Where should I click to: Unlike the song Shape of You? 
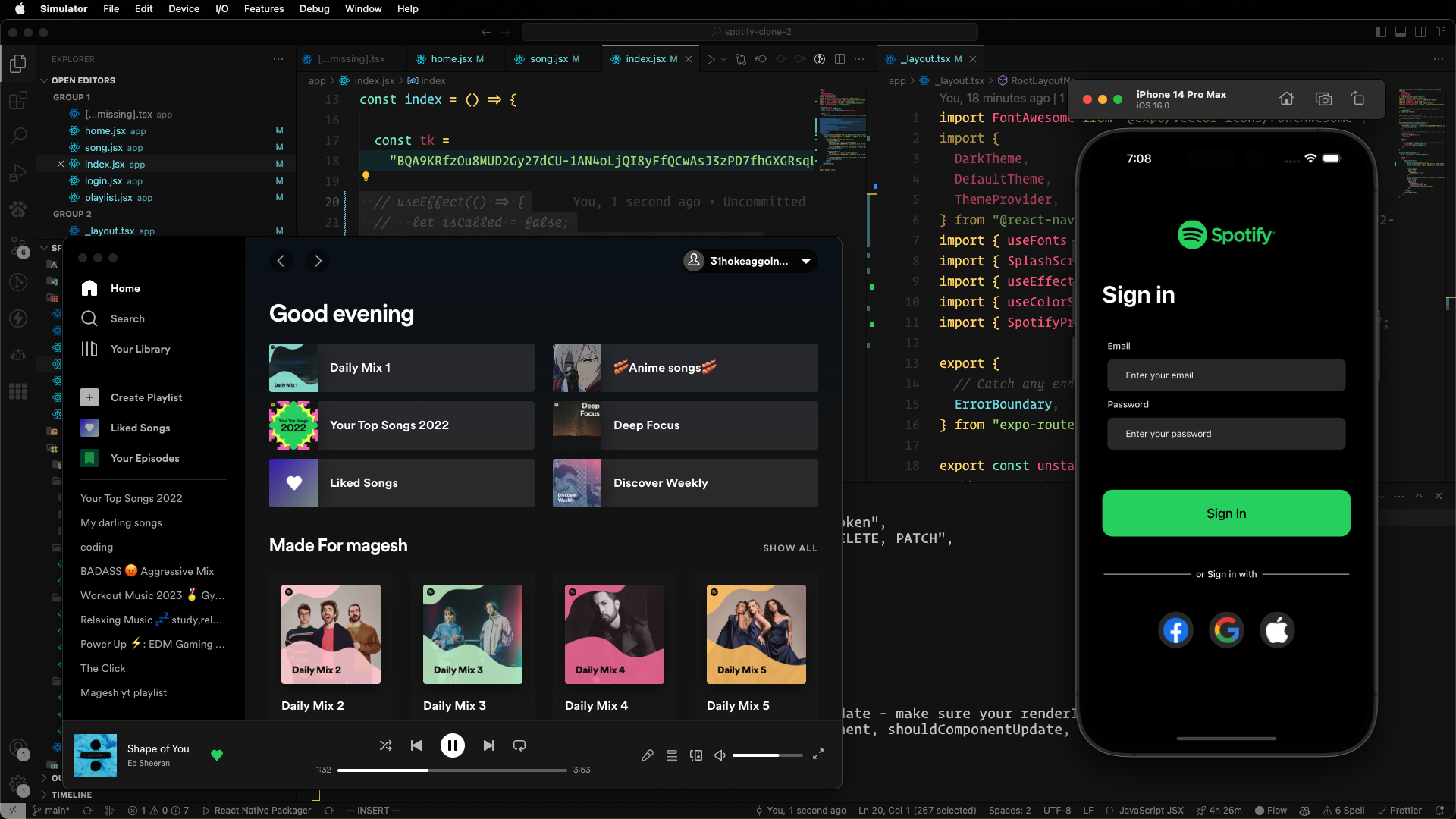tap(217, 755)
